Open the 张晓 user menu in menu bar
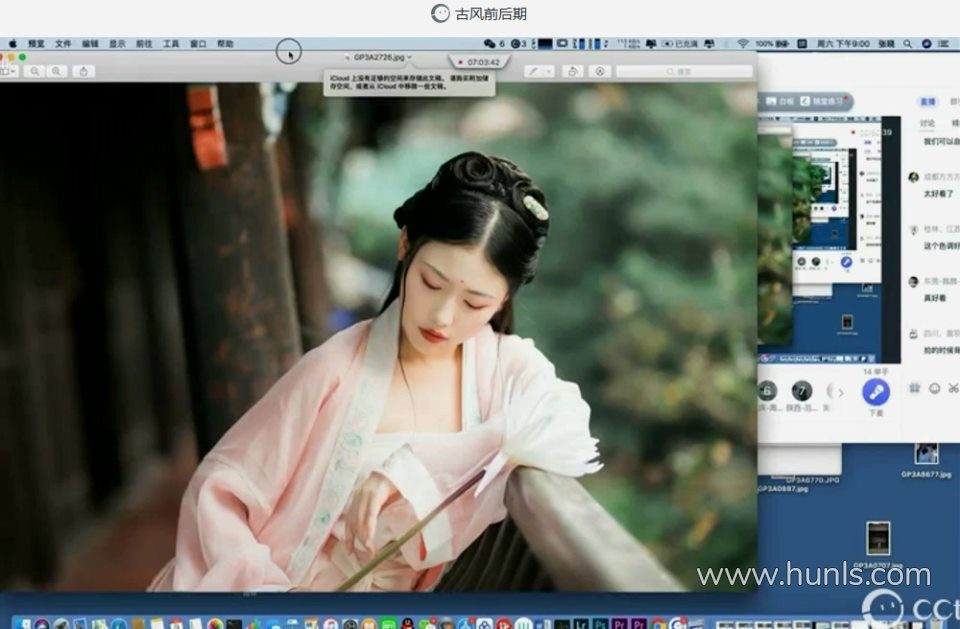 click(x=886, y=43)
